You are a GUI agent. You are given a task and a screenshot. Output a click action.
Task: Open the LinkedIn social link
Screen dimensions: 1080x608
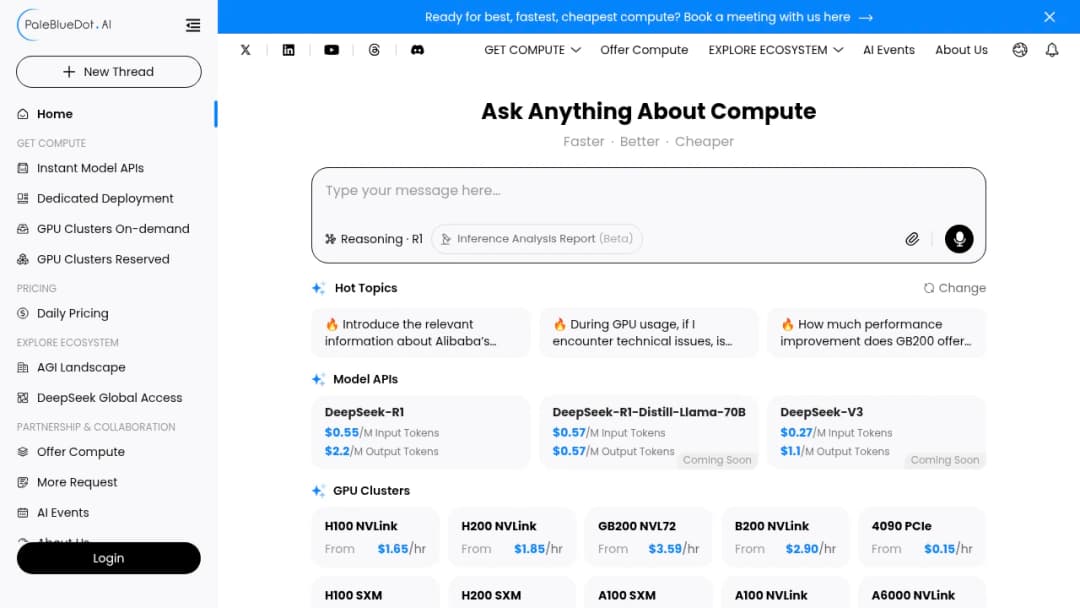(289, 50)
